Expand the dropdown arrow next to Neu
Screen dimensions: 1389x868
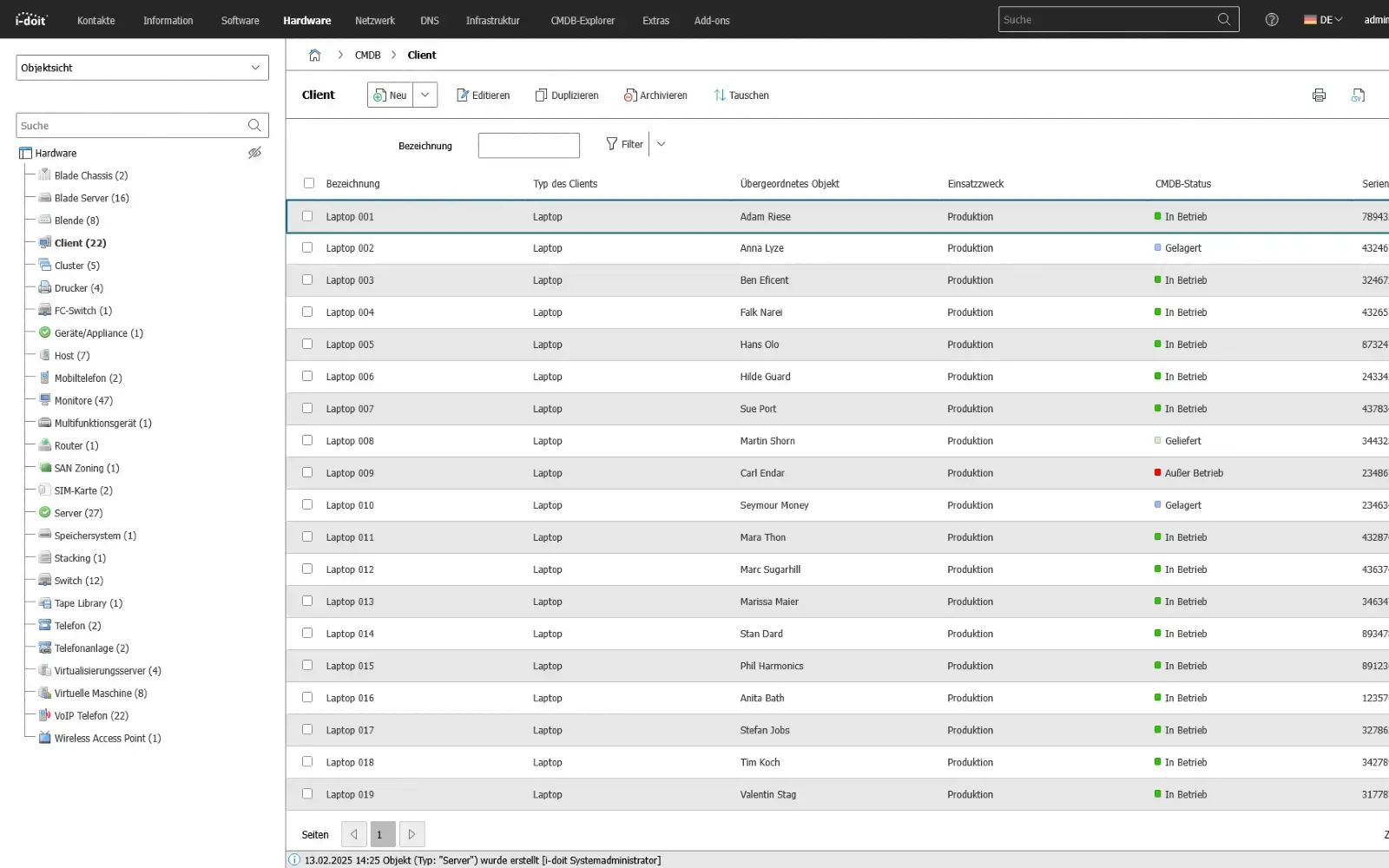tap(425, 95)
